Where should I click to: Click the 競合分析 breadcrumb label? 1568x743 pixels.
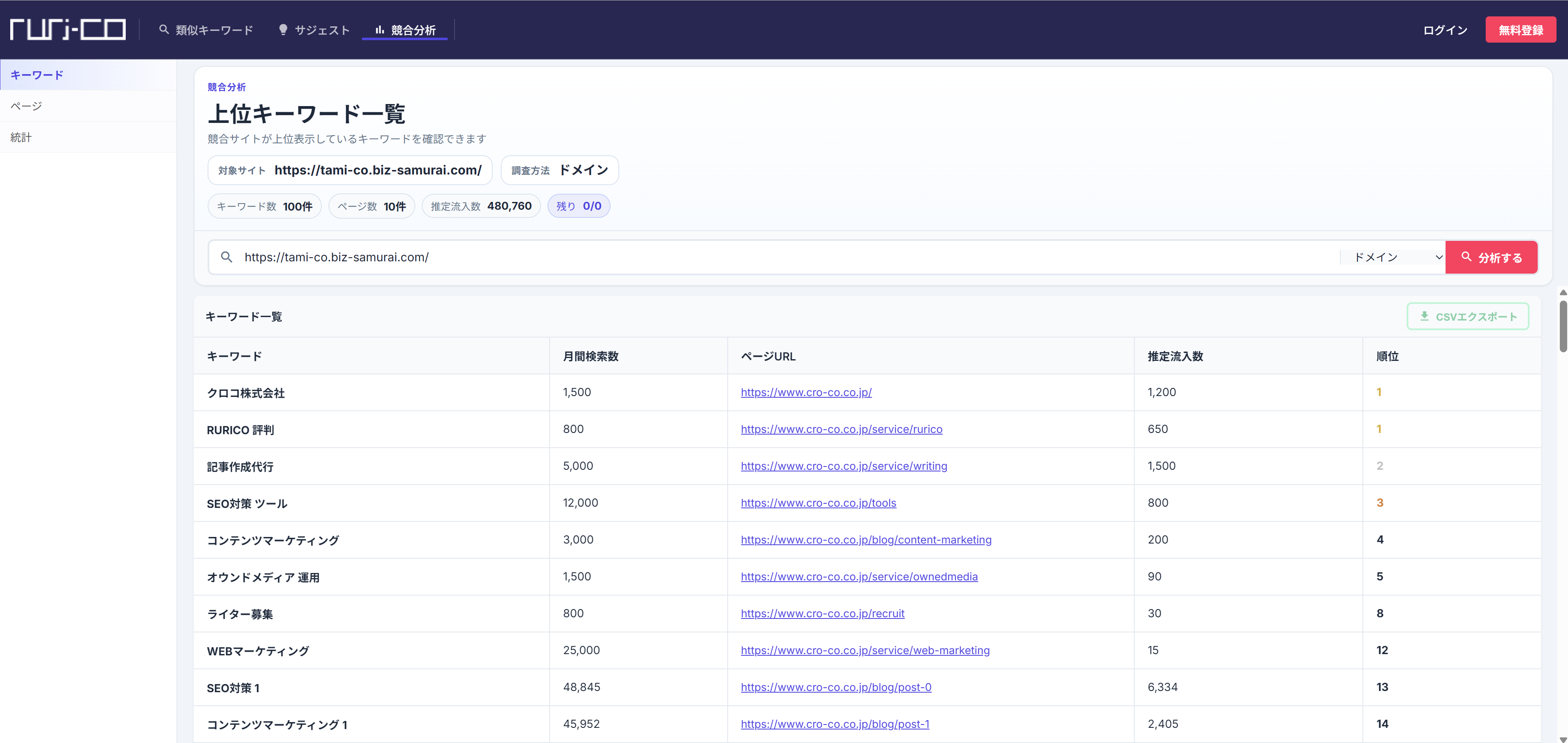point(226,87)
